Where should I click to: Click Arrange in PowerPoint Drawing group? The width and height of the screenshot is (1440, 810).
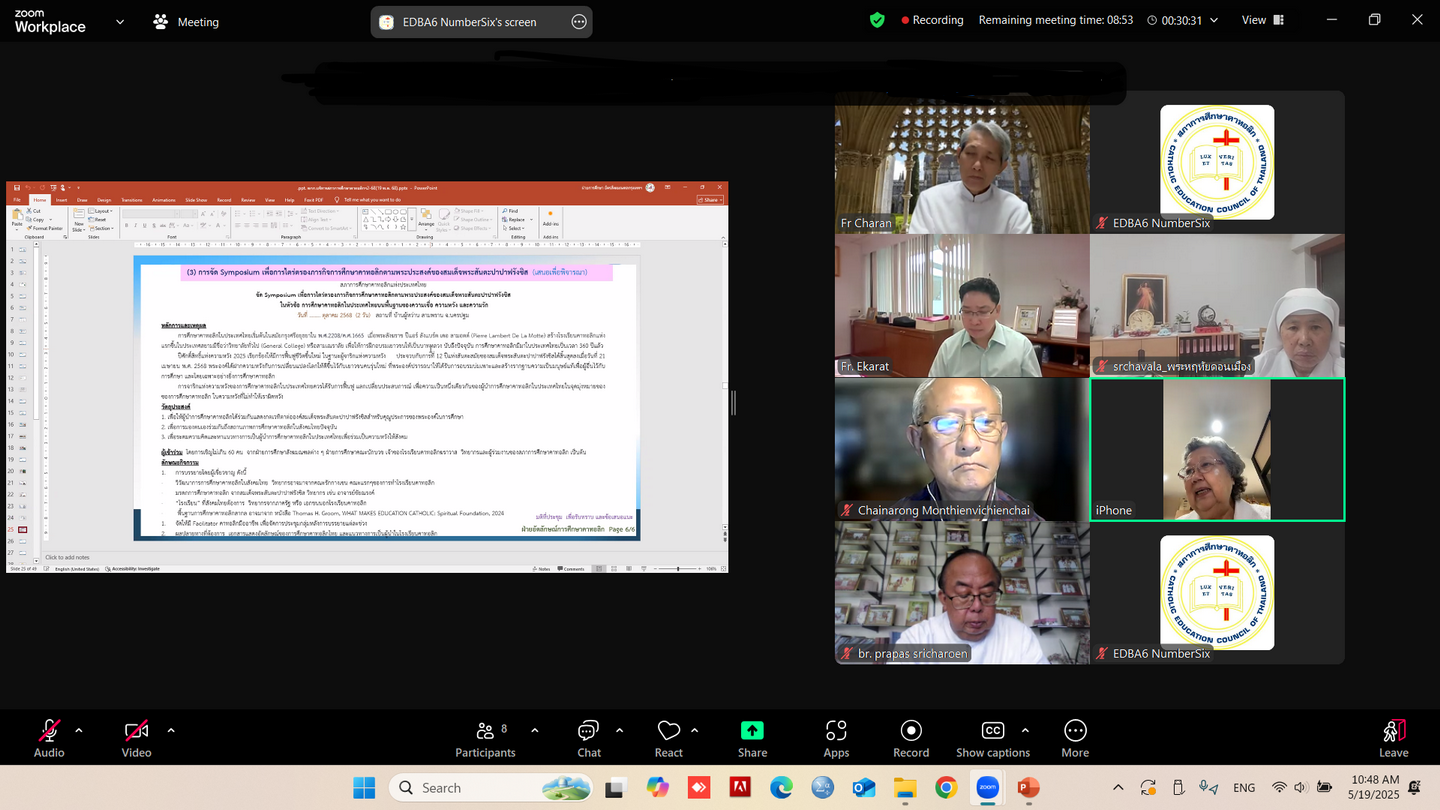(x=426, y=221)
